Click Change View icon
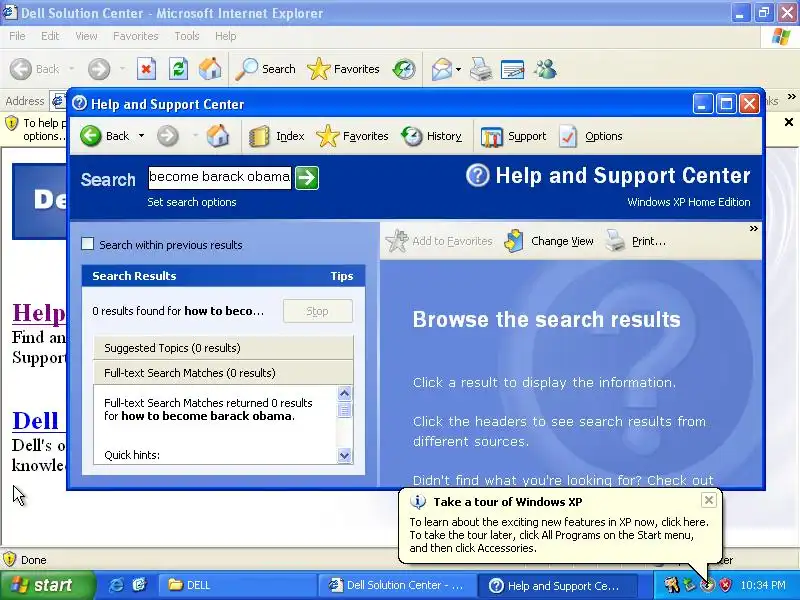The width and height of the screenshot is (800, 600). [514, 241]
